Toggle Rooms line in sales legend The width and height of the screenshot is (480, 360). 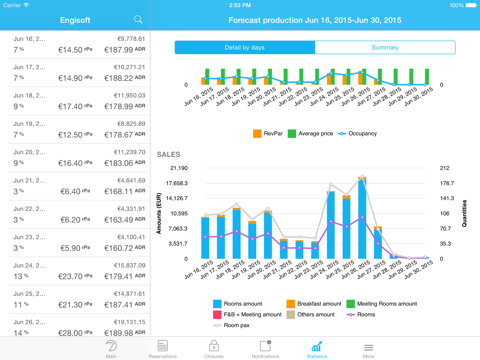pos(361,314)
